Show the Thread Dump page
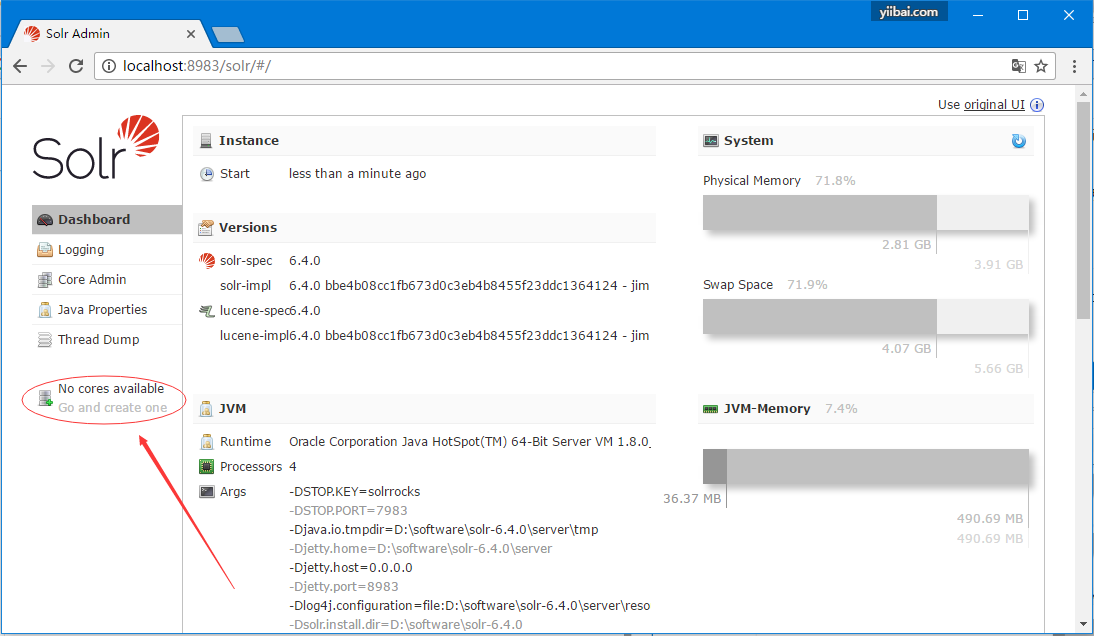Viewport: 1094px width, 636px height. [98, 340]
